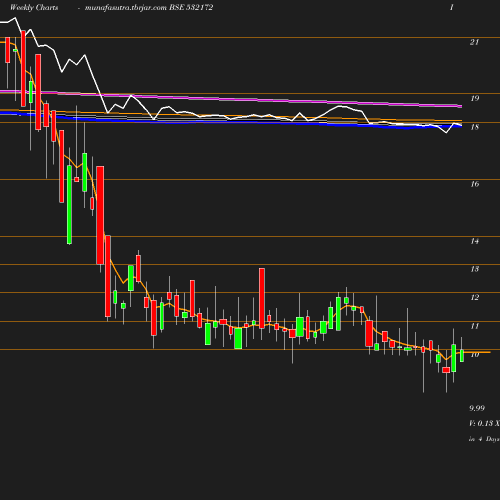
Task: Click the last price value 9.99
Action: tap(477, 408)
